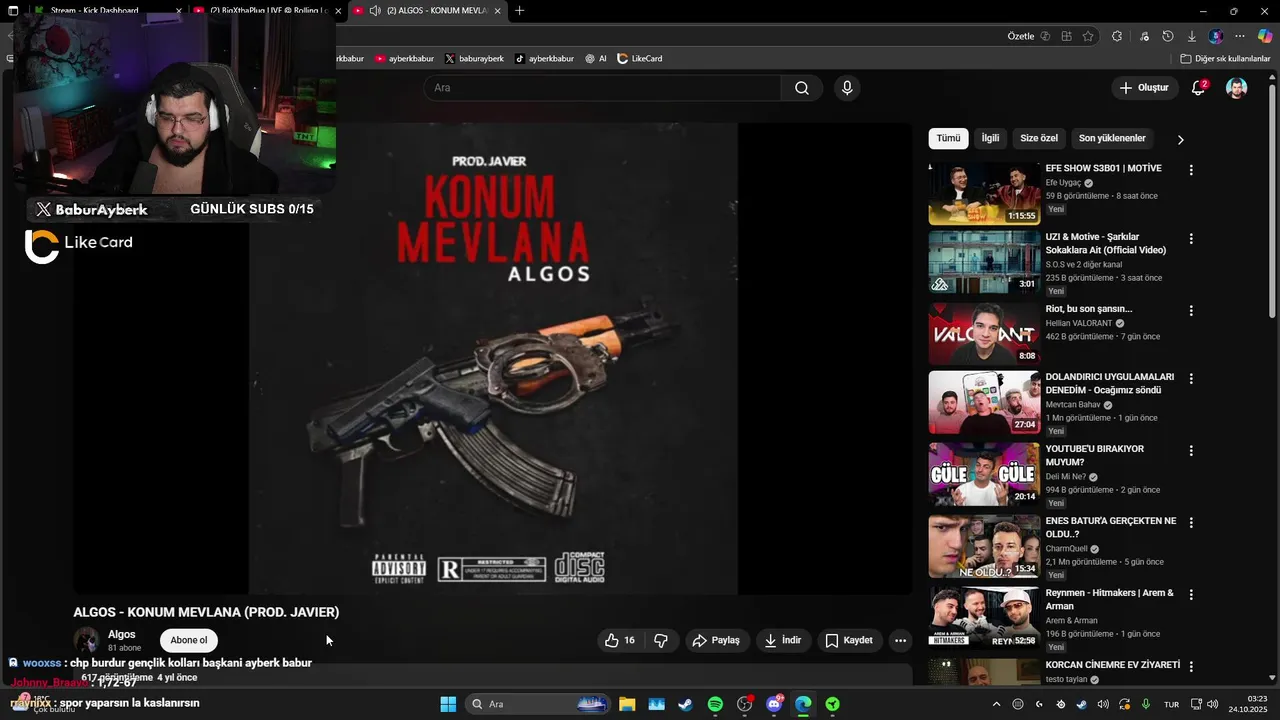Select the Son yüklenenler filter chip
Viewport: 1280px width, 720px height.
pyautogui.click(x=1112, y=138)
